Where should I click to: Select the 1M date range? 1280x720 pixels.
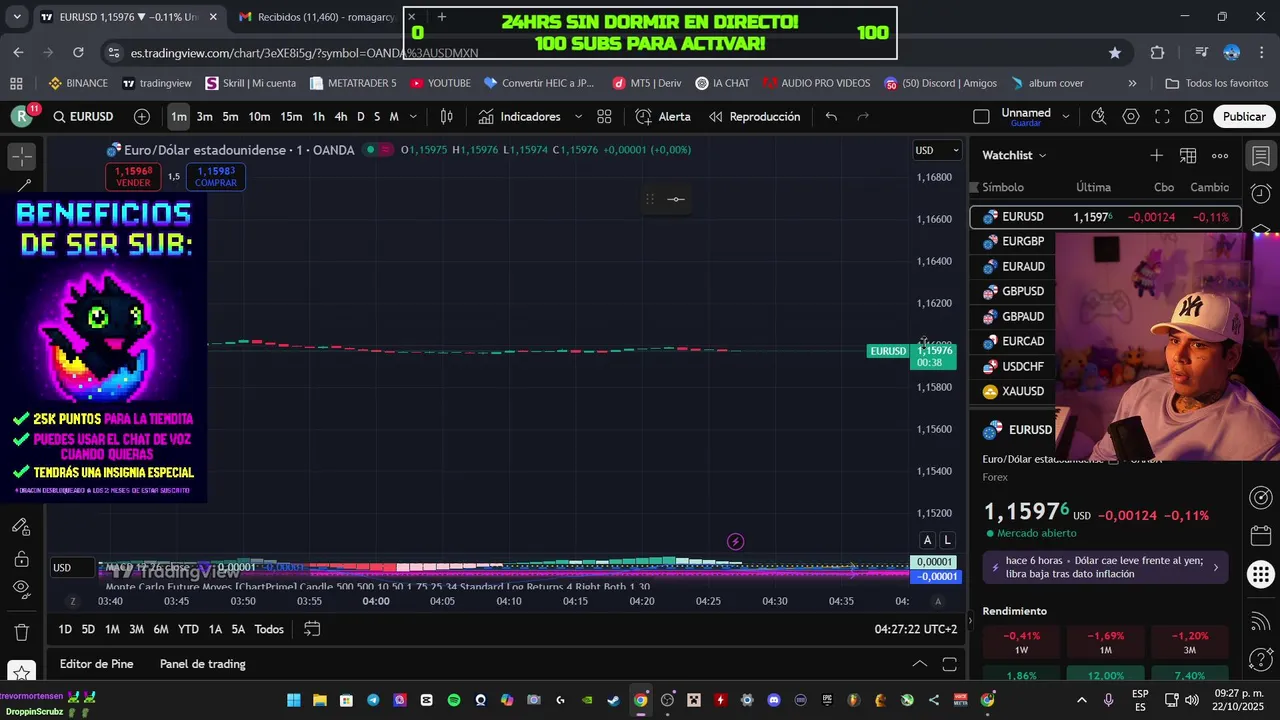(x=112, y=629)
